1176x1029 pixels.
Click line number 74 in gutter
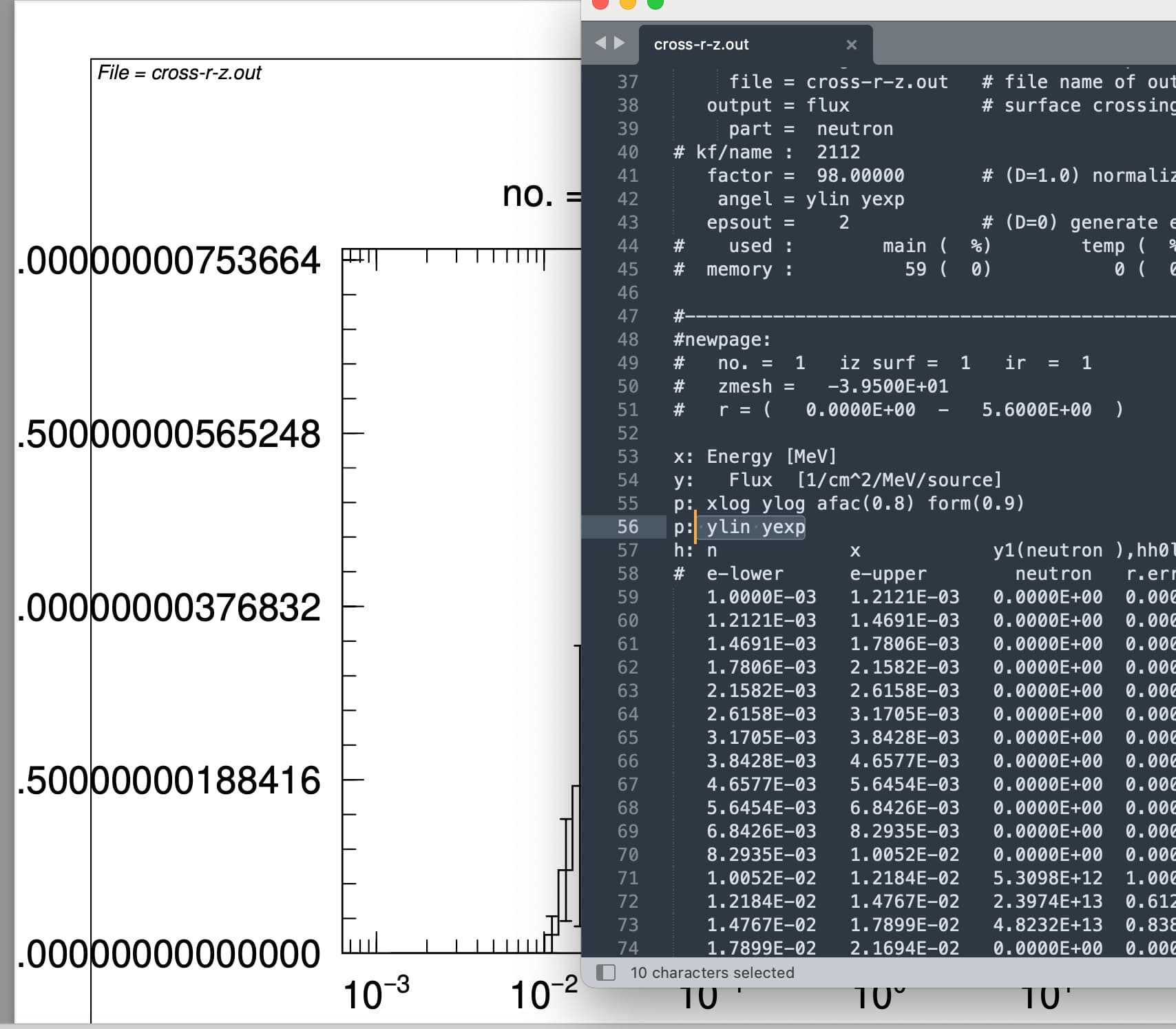click(x=627, y=948)
